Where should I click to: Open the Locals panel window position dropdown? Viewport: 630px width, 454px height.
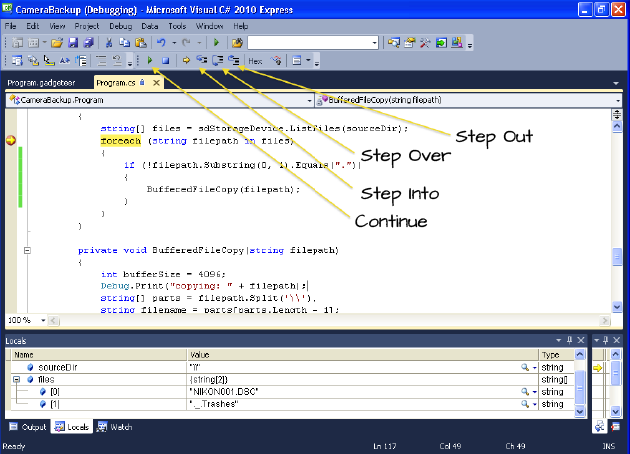(x=558, y=340)
